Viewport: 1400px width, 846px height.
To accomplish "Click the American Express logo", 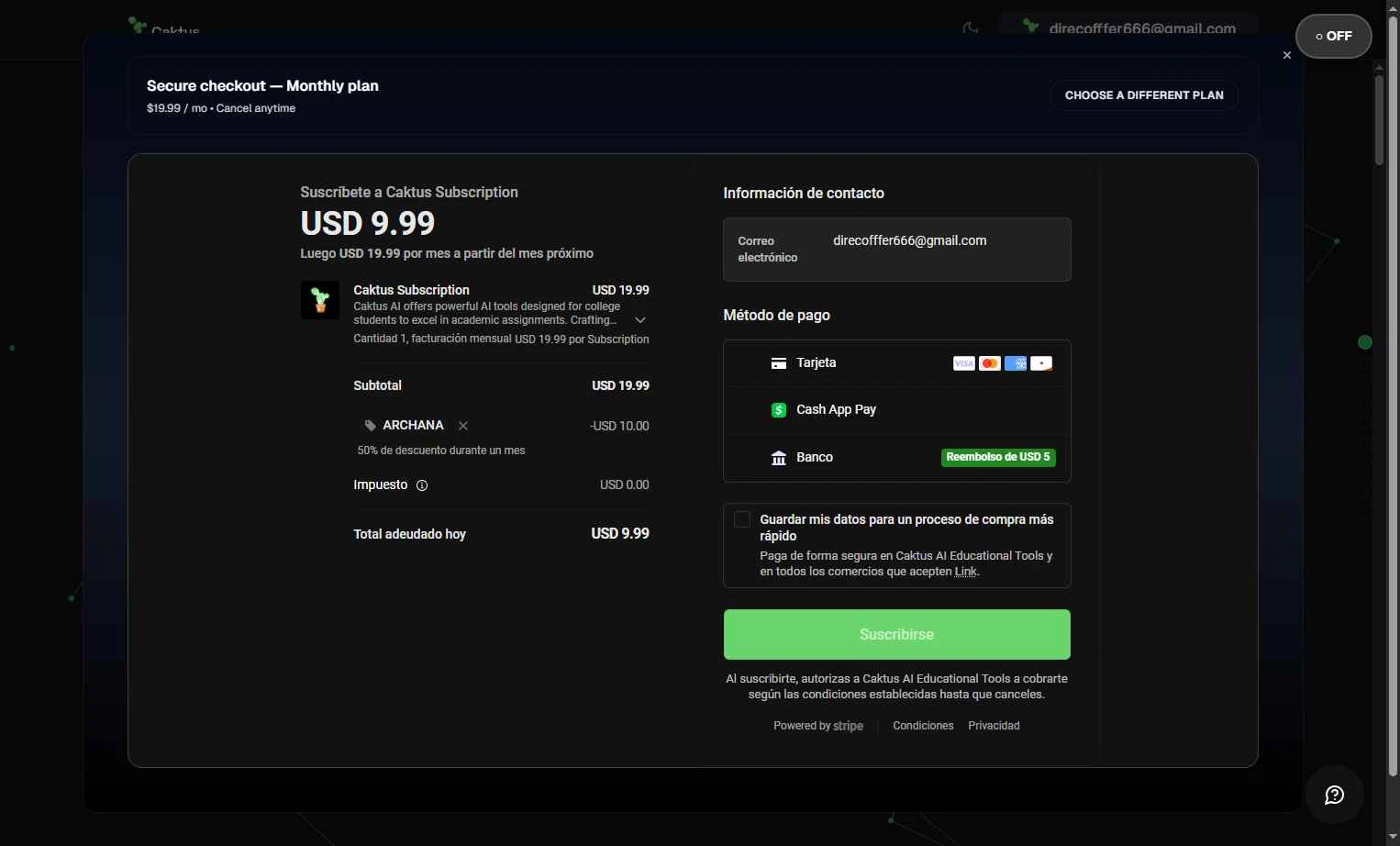I will (1016, 363).
